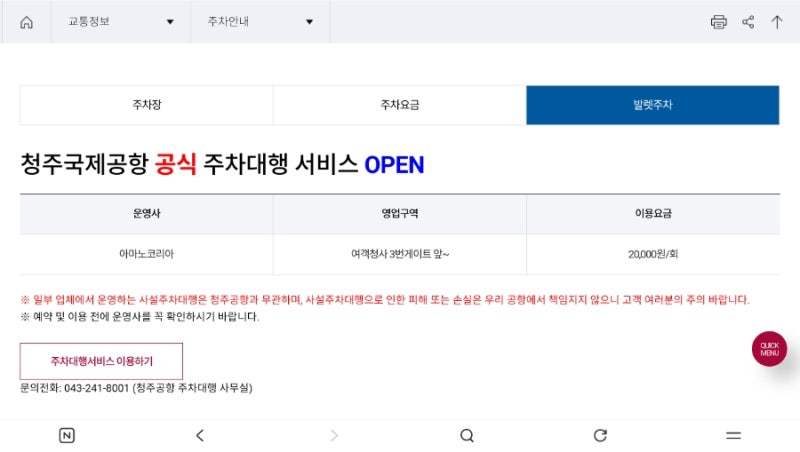The height and width of the screenshot is (452, 800).
Task: Select the 여객청사 3번게이트 앞~ cell
Action: tap(399, 254)
